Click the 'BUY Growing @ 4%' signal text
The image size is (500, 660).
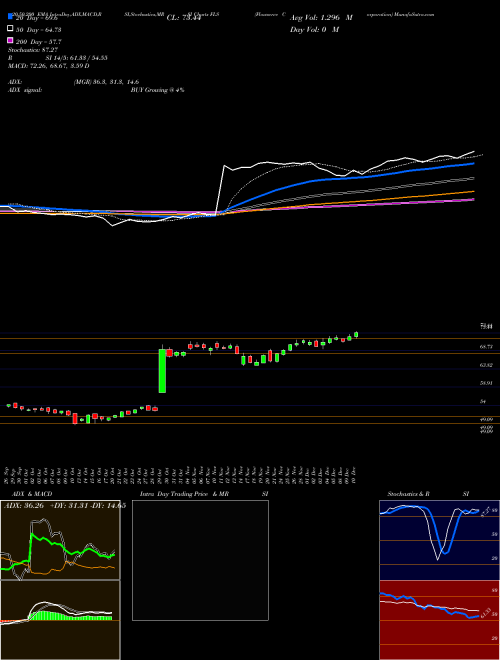click(x=157, y=90)
